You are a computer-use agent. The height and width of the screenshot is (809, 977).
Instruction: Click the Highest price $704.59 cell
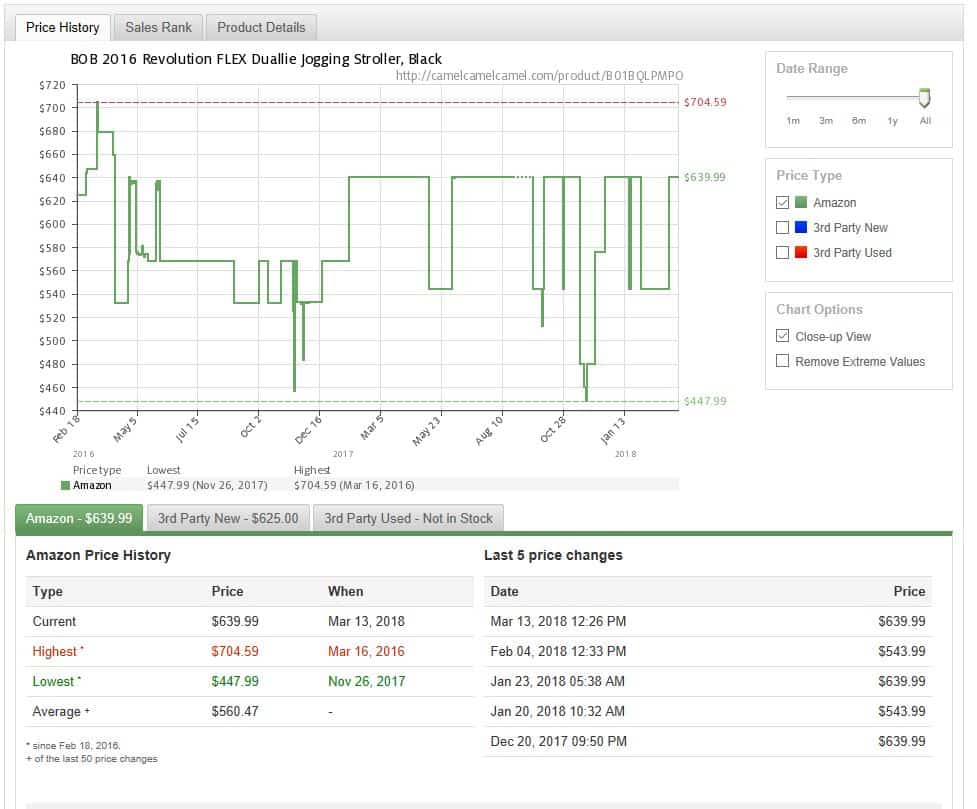(x=235, y=651)
